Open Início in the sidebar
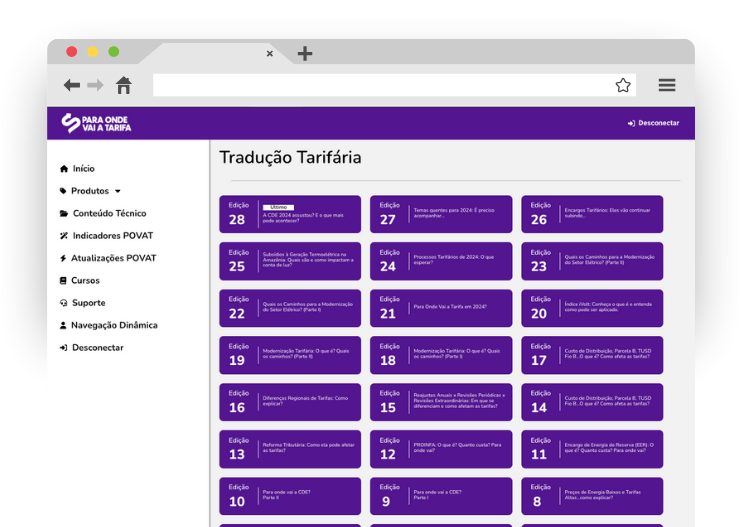Viewport: 740px width, 527px height. 83,169
